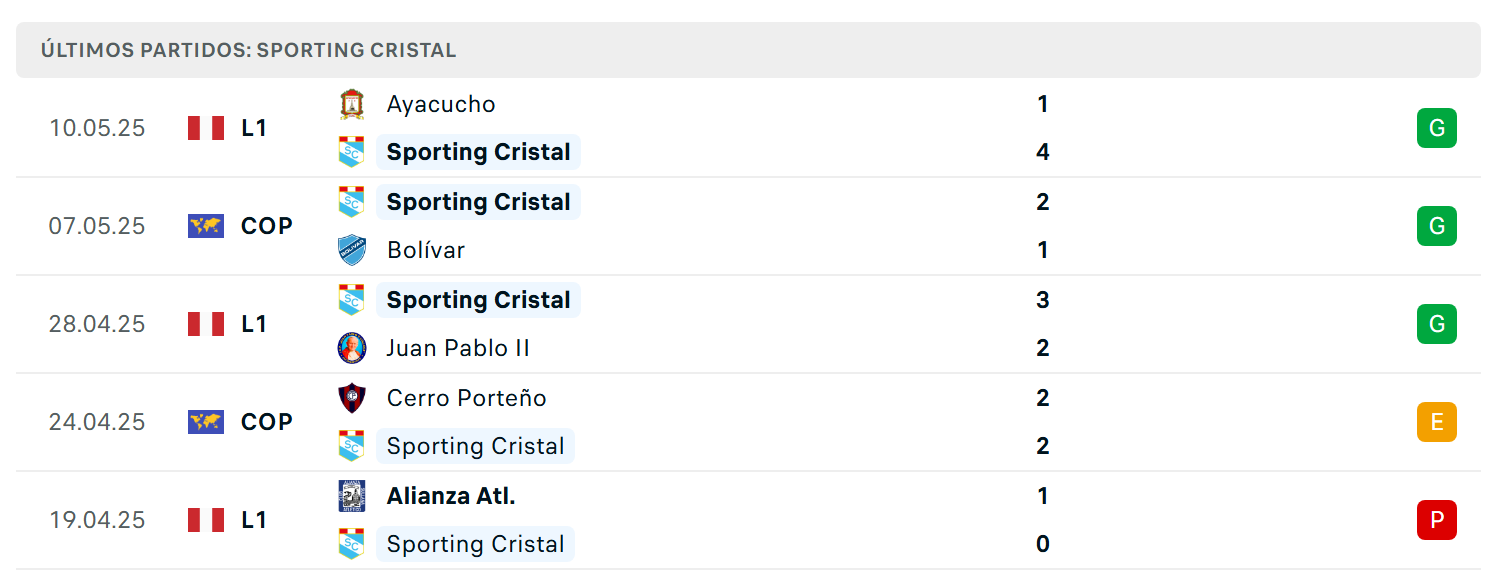Click the Bolívar team logo

tap(351, 250)
